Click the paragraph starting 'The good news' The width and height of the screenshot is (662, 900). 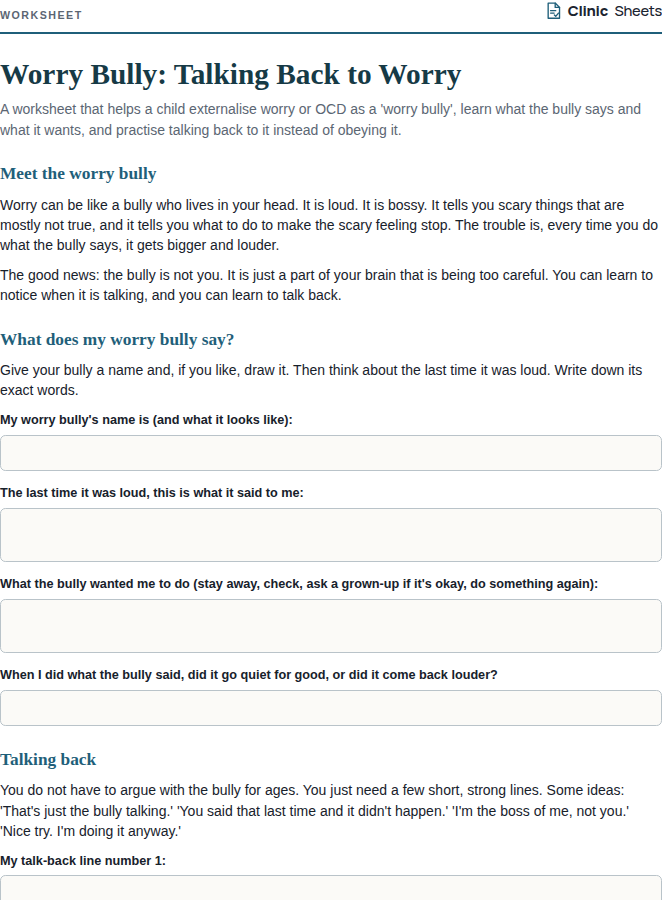(326, 285)
